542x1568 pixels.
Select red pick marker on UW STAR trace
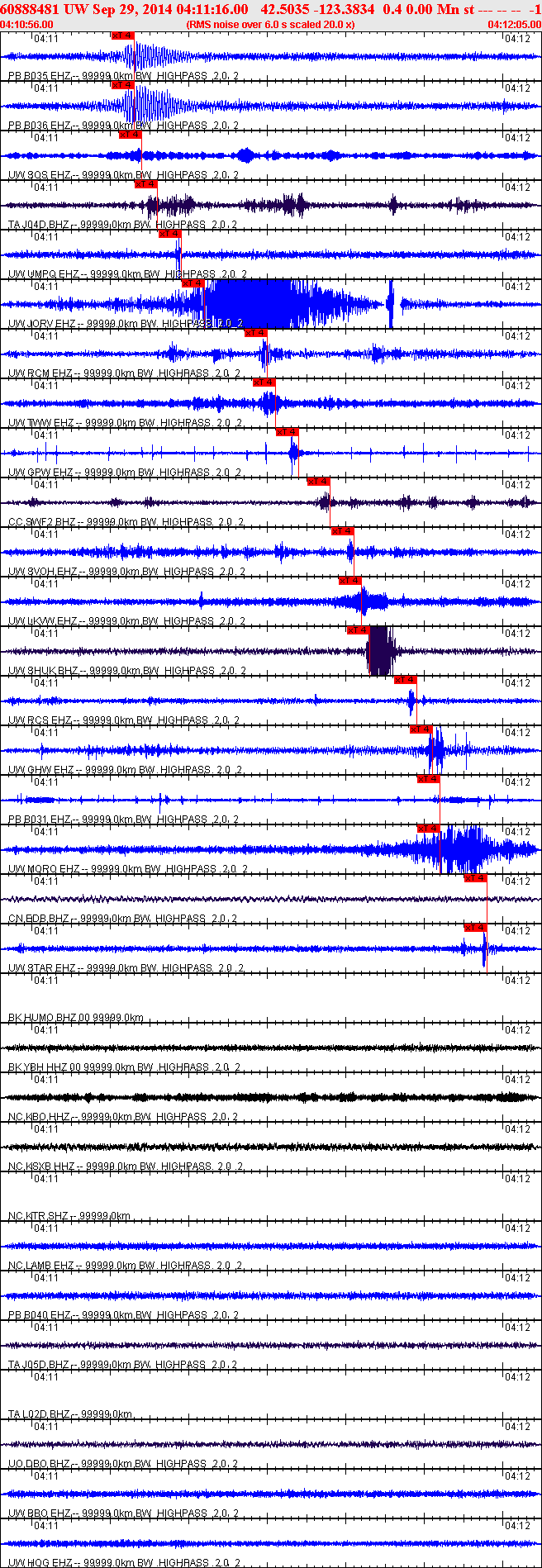tap(475, 928)
